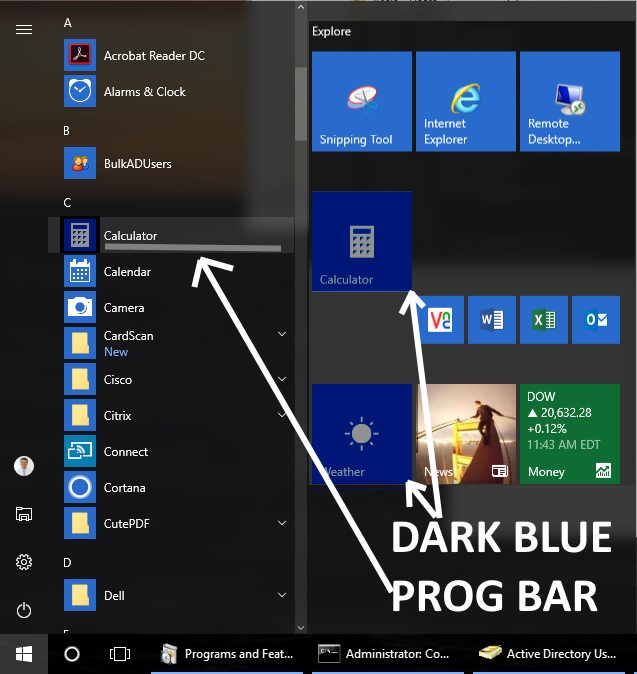Open the Money tile showing DOW
The width and height of the screenshot is (637, 674).
point(569,434)
